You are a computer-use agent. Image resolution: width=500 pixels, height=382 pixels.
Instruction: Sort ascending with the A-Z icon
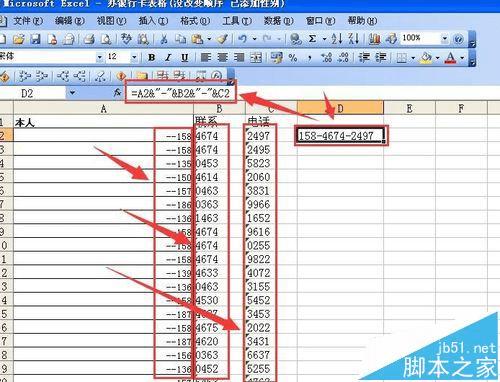(x=337, y=39)
